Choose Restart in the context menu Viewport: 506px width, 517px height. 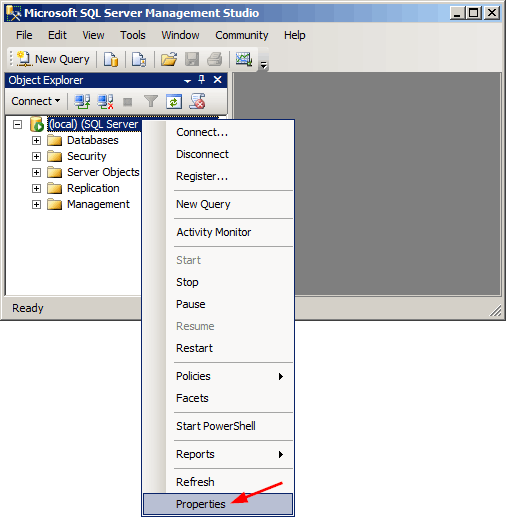[x=218, y=348]
